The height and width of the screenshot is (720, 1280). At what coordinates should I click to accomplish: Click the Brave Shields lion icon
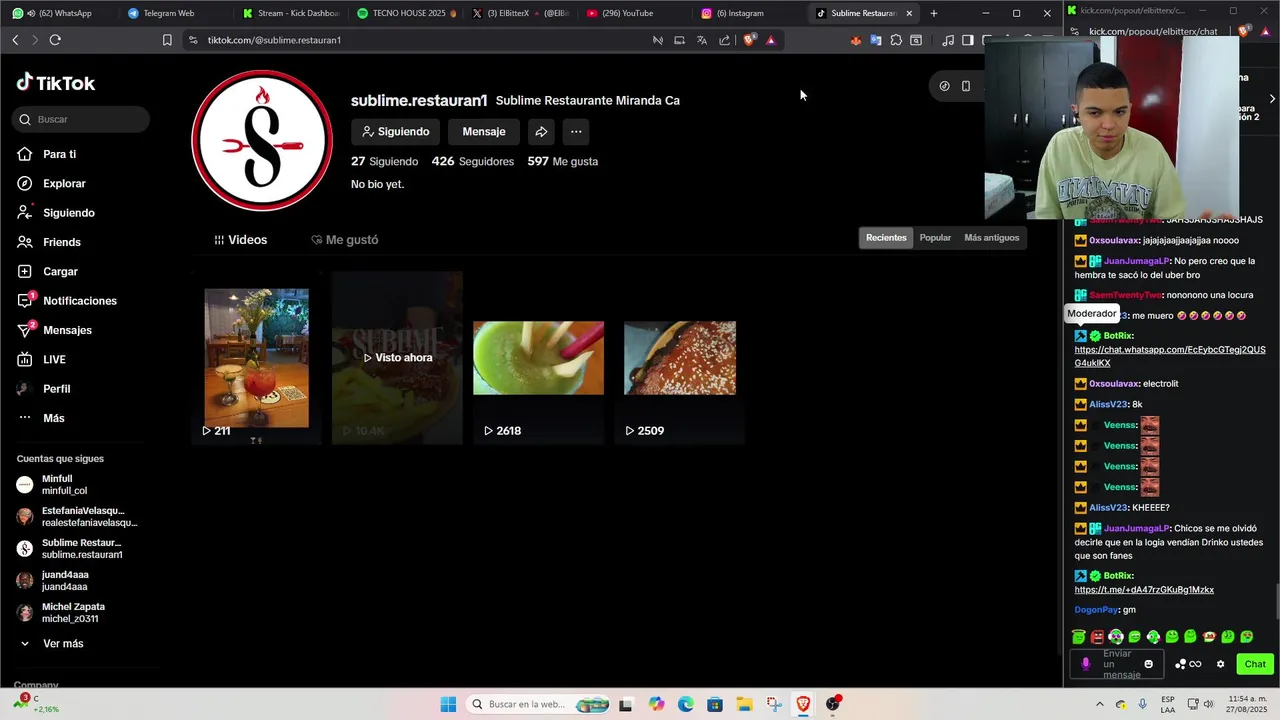[x=749, y=40]
